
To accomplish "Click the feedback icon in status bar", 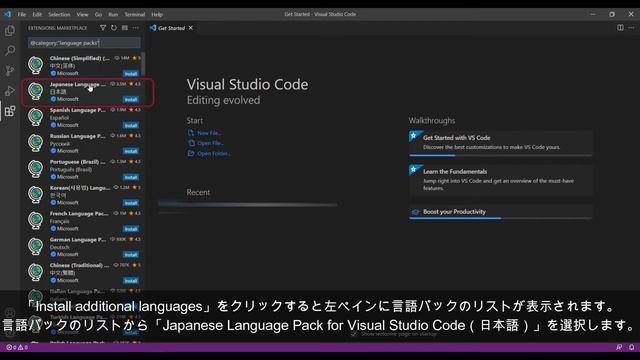I will click(619, 347).
